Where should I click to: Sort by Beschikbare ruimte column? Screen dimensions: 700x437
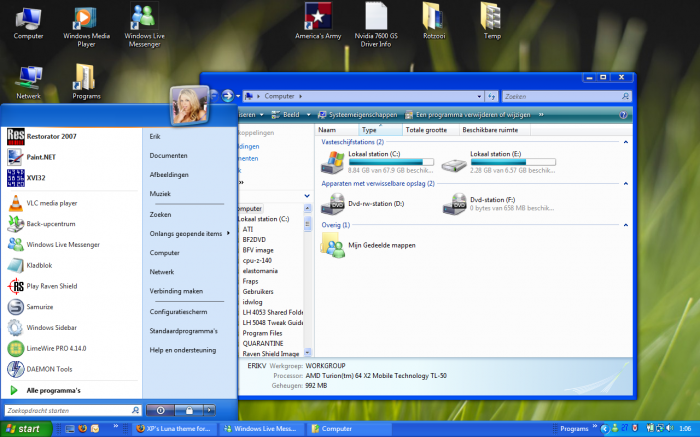coord(495,130)
